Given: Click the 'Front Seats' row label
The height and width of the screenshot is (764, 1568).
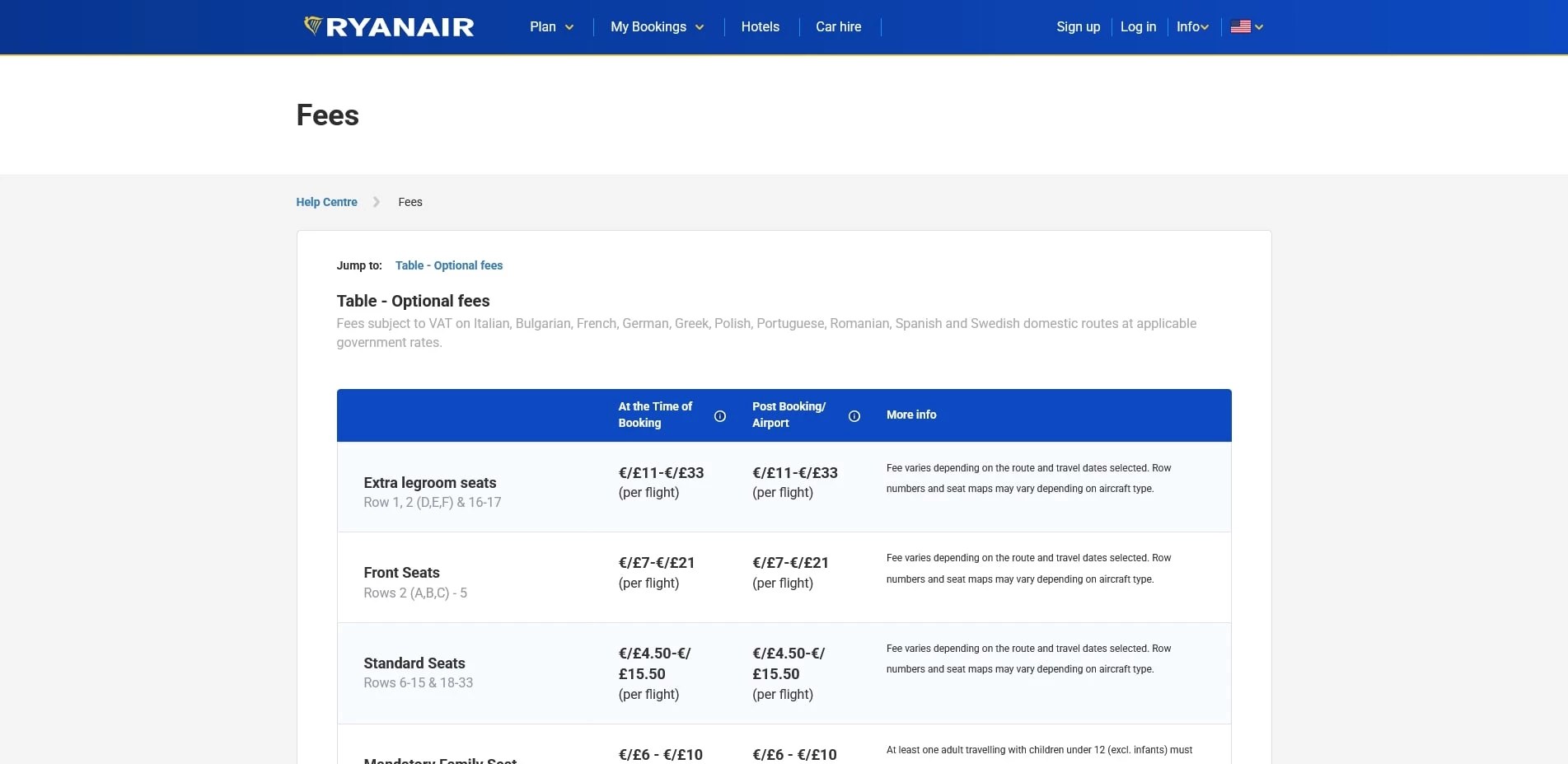Looking at the screenshot, I should (x=401, y=572).
